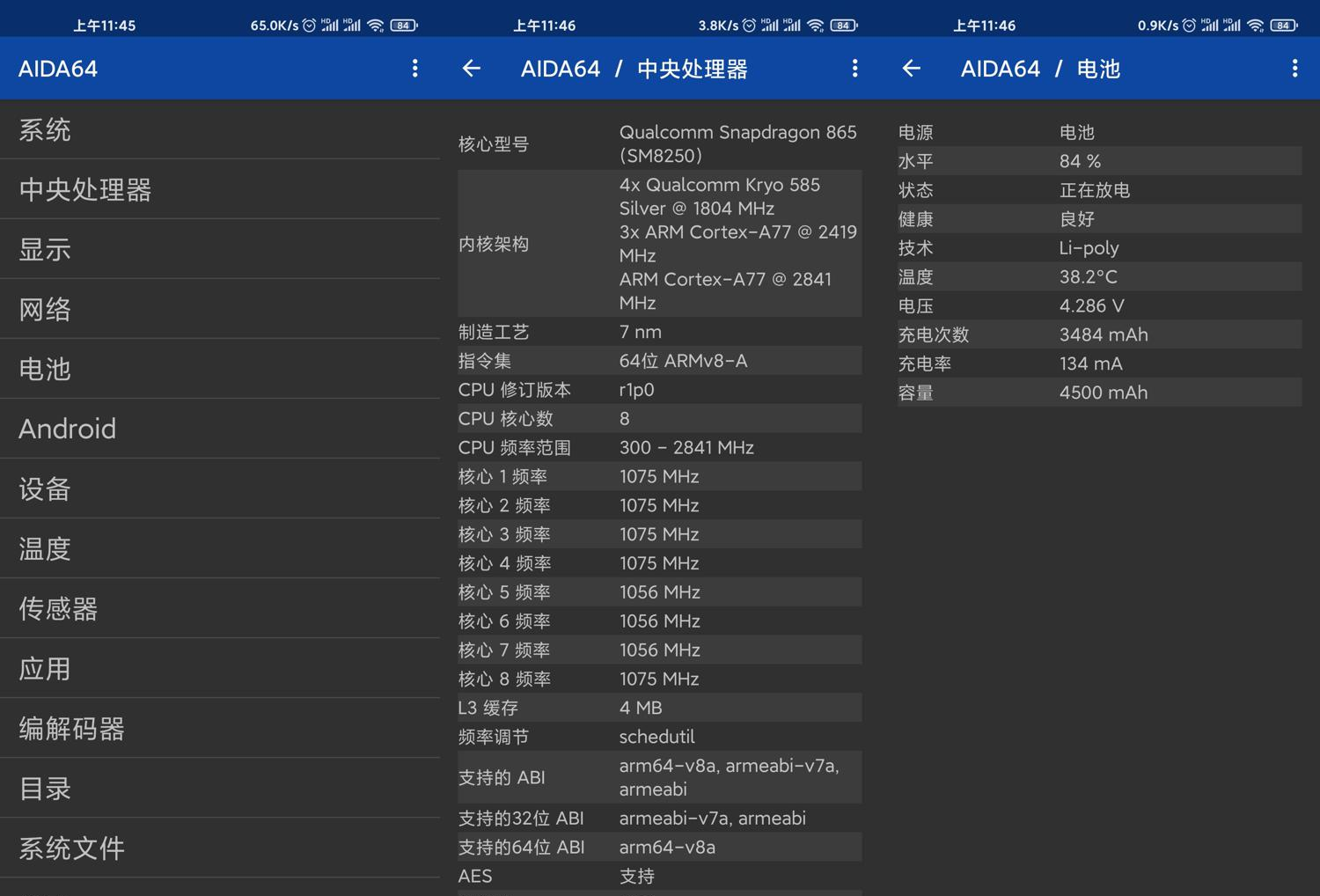
Task: Select the 设备 list item
Action: (x=220, y=489)
